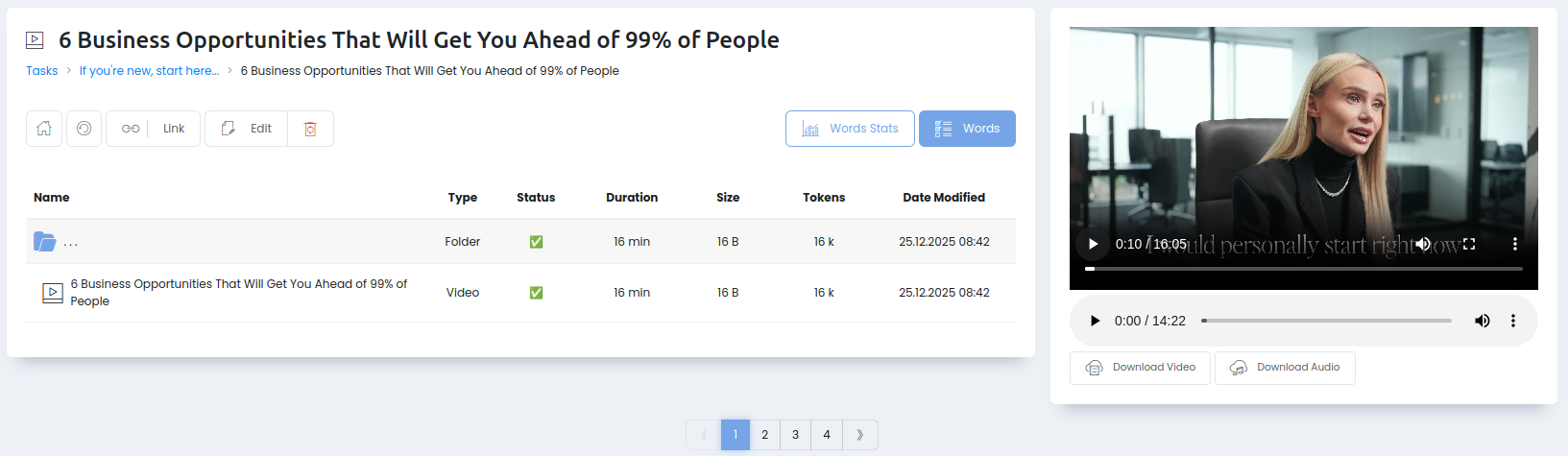Open audio player more options menu
This screenshot has height=456, width=1568.
tap(1513, 321)
